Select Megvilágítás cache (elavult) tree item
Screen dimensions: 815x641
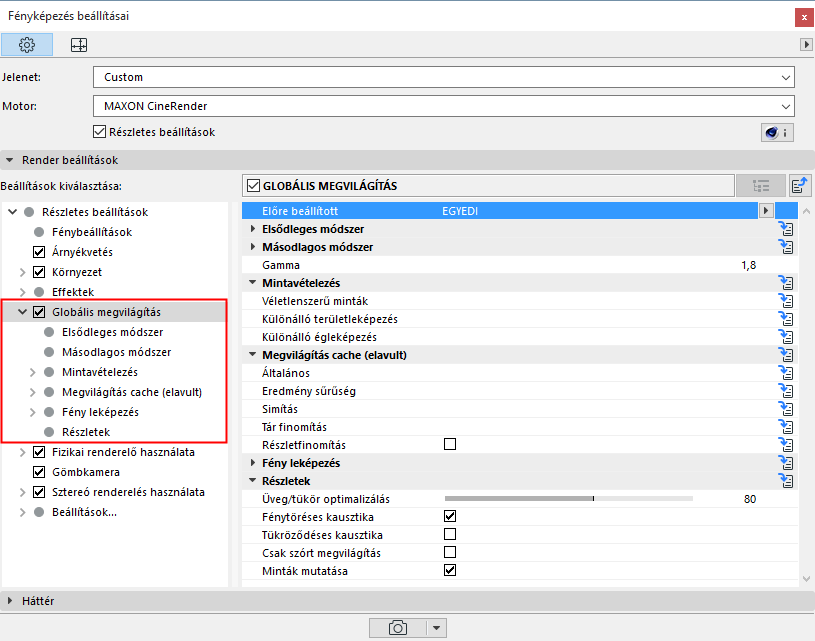(x=132, y=392)
